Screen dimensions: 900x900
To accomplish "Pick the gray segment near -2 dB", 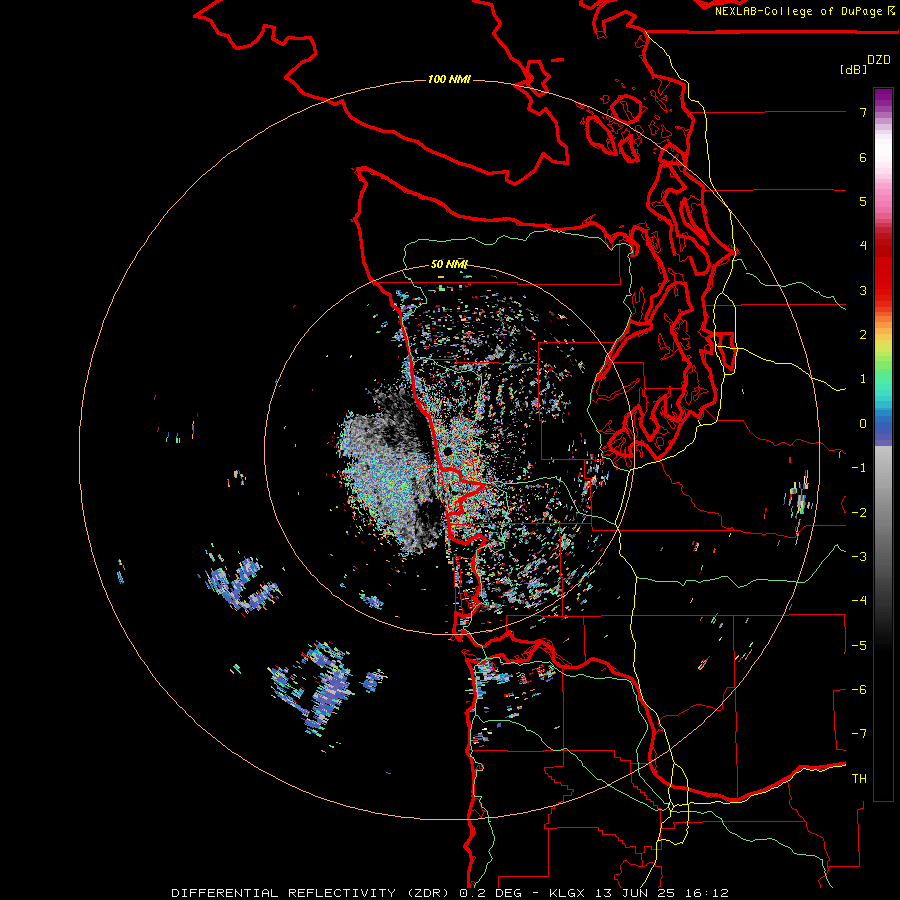I will click(x=883, y=512).
